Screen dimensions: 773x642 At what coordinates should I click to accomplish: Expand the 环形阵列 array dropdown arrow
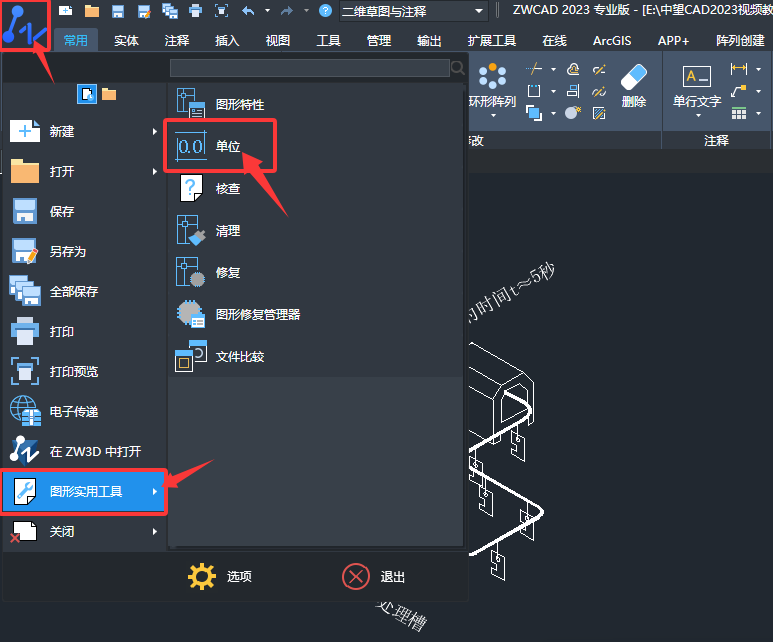(493, 116)
